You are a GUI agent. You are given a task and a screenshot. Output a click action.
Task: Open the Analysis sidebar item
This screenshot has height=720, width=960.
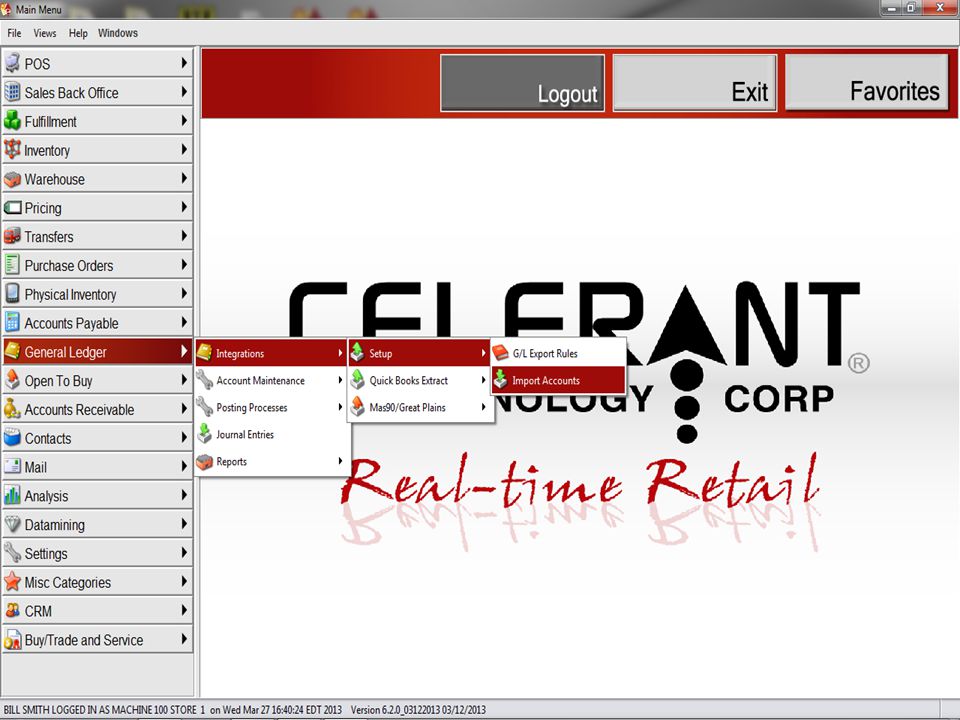(x=97, y=495)
